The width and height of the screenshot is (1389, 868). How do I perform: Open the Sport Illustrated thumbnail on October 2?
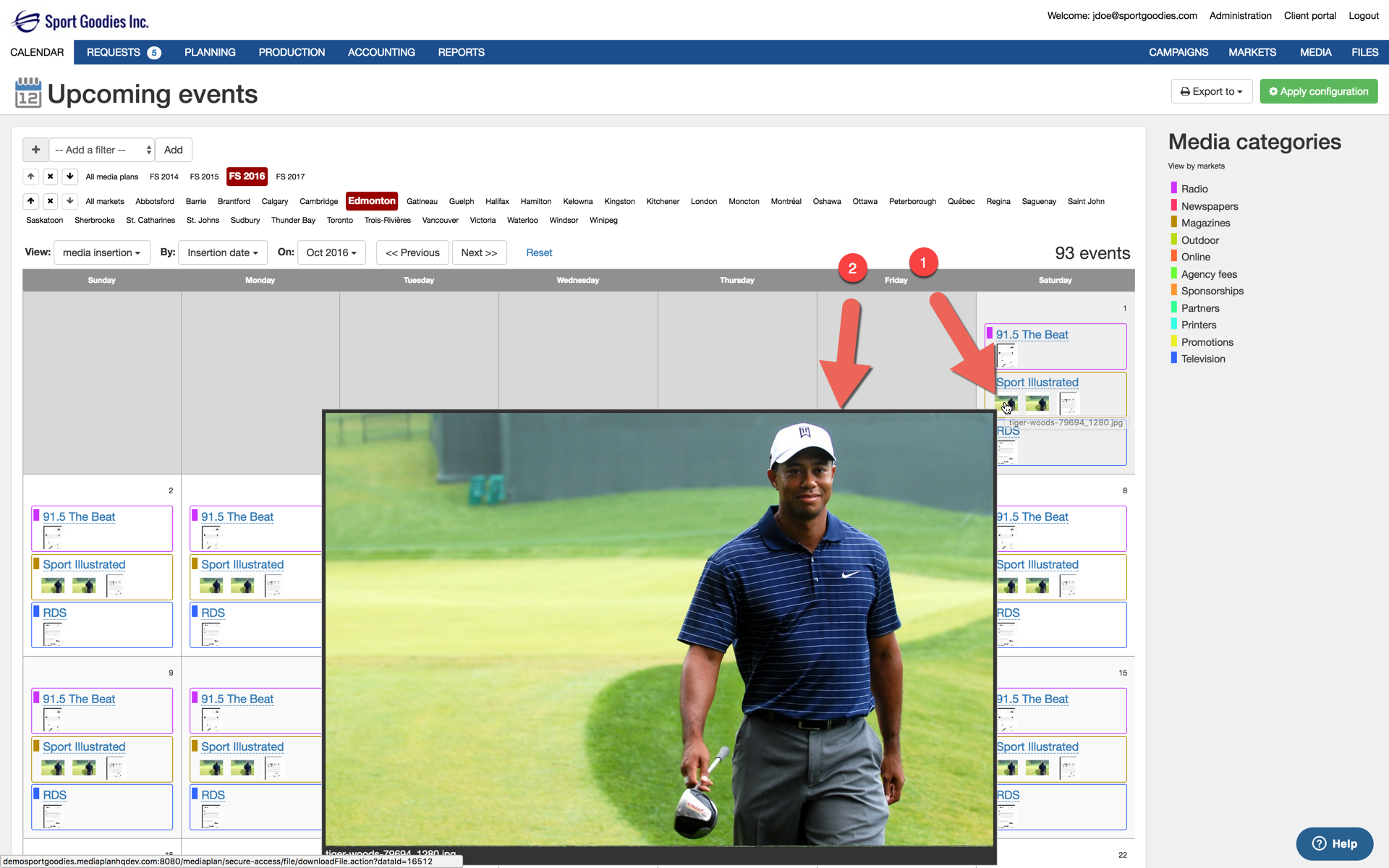[x=53, y=585]
